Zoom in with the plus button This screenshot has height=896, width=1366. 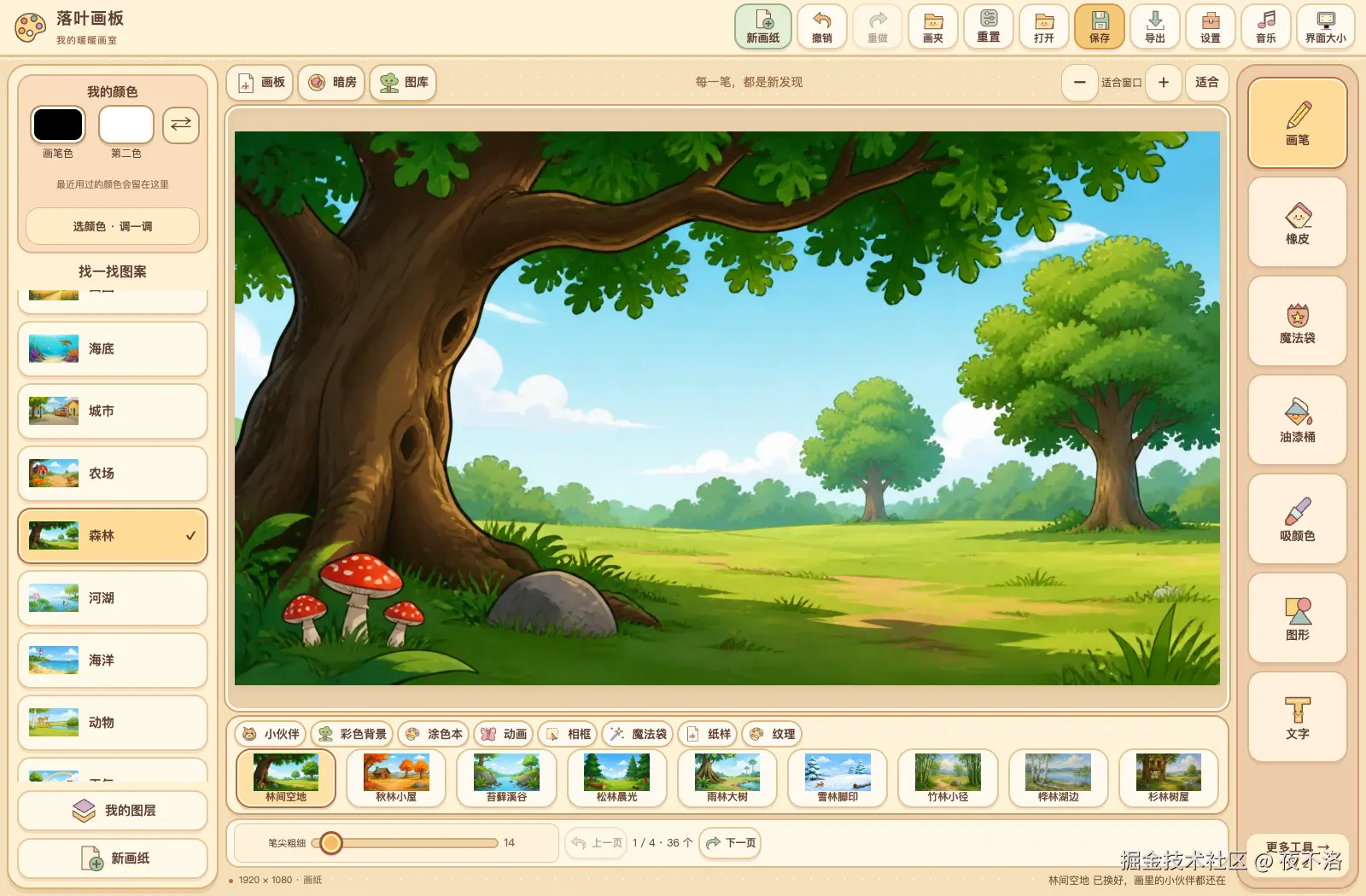click(x=1164, y=83)
